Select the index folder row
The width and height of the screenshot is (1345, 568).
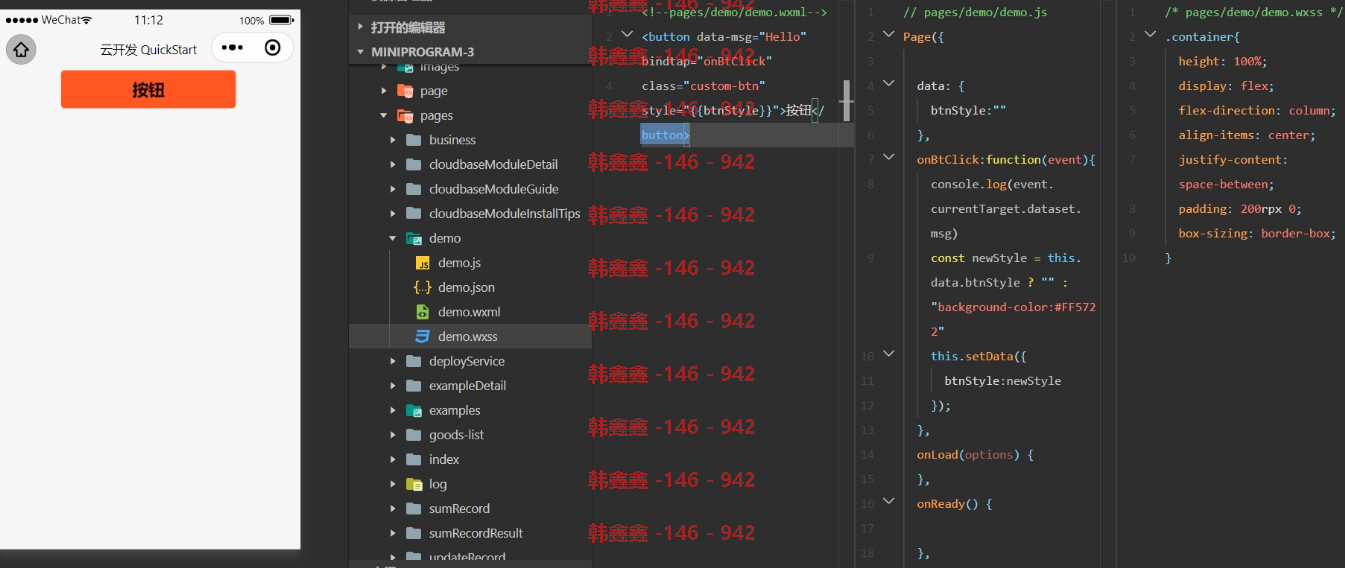coord(470,460)
